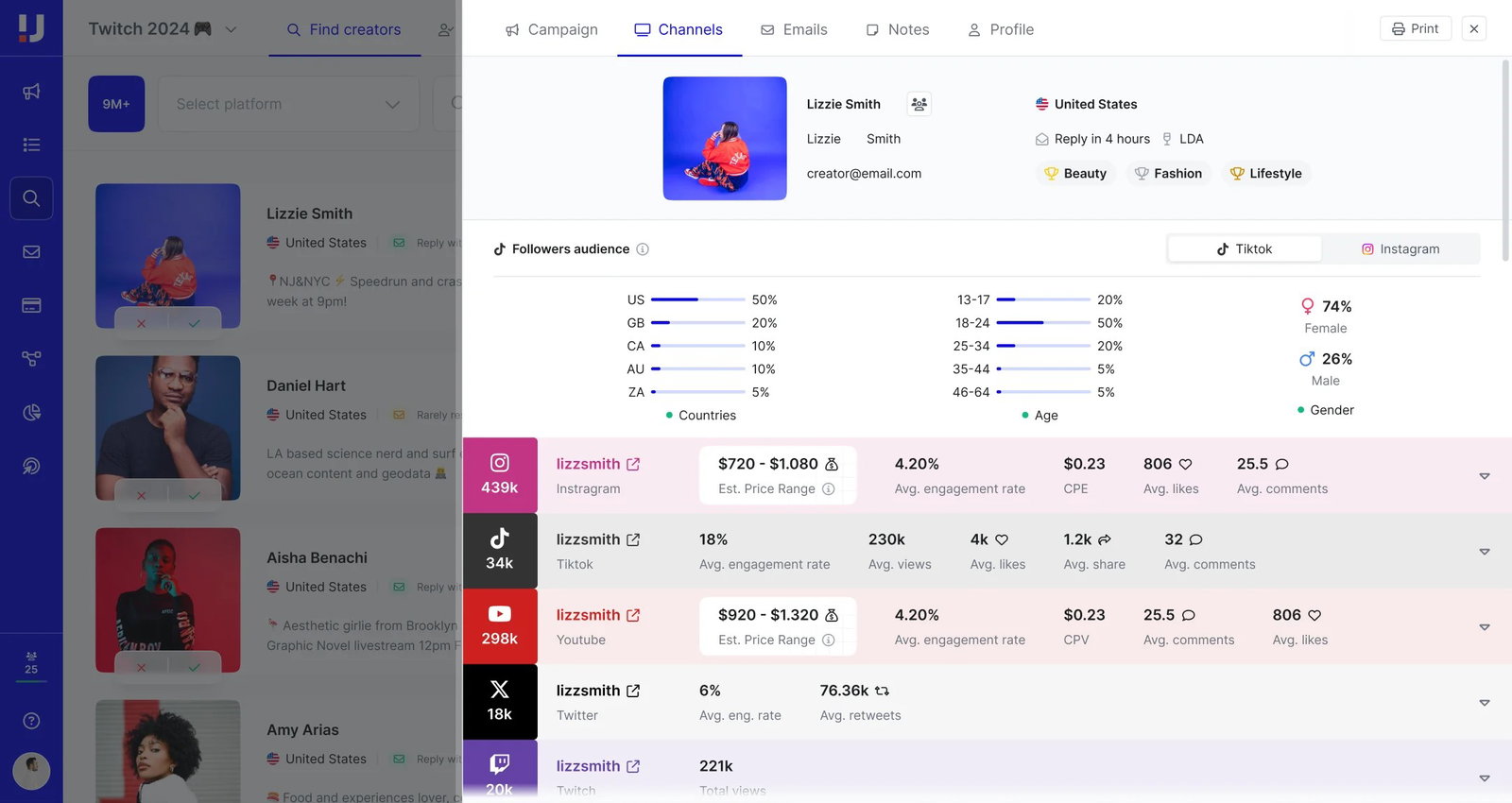Image resolution: width=1512 pixels, height=803 pixels.
Task: Open the list icon in left sidebar
Action: [x=31, y=145]
